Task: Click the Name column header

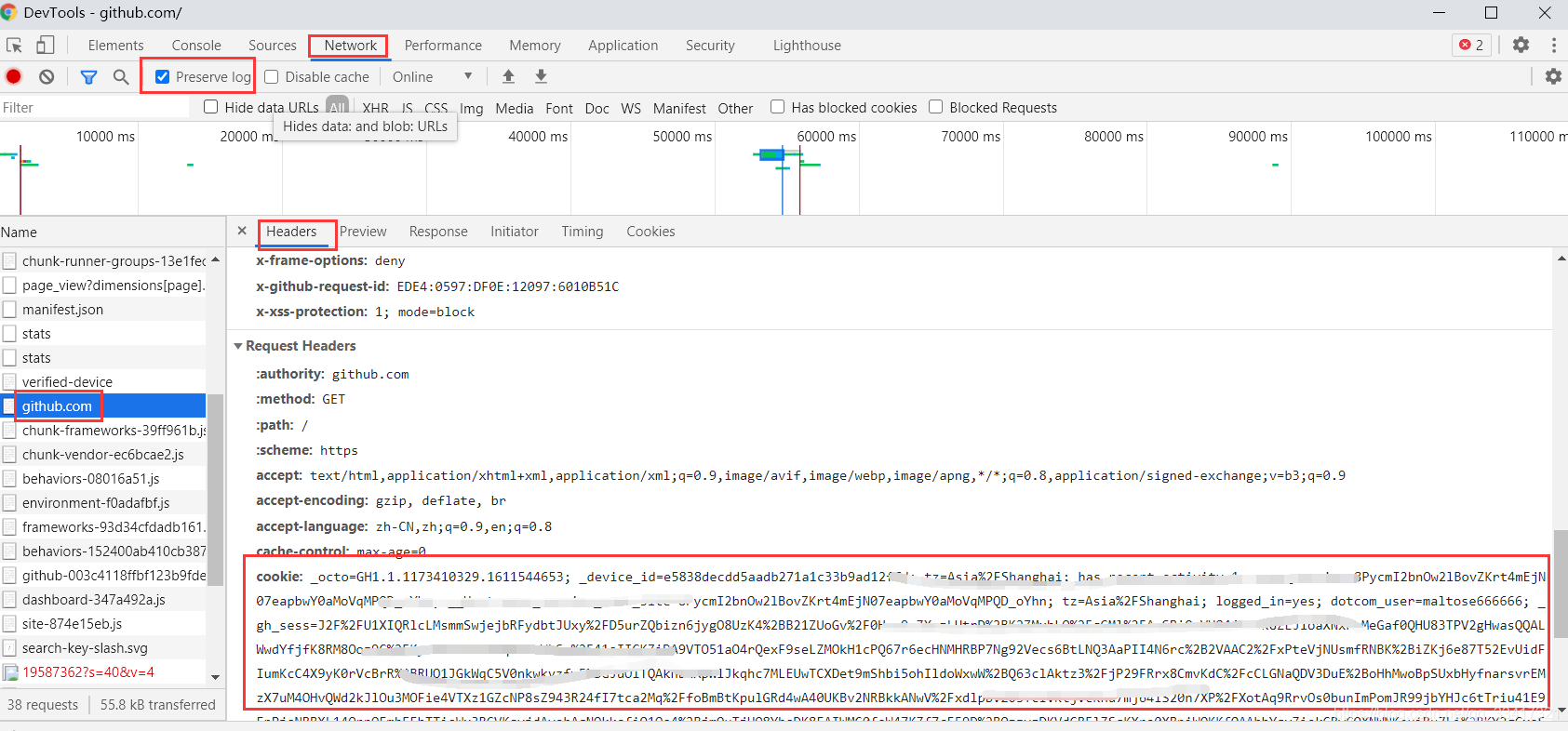Action: [x=112, y=232]
